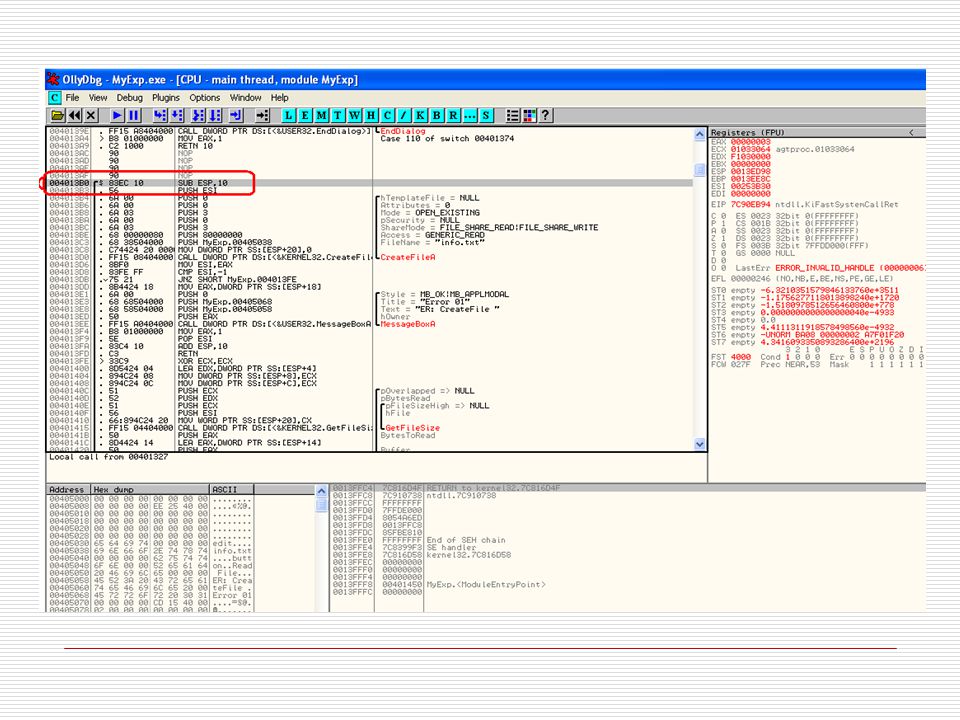960x720 pixels.
Task: Open a file with the folder toolbar icon
Action: coord(58,115)
